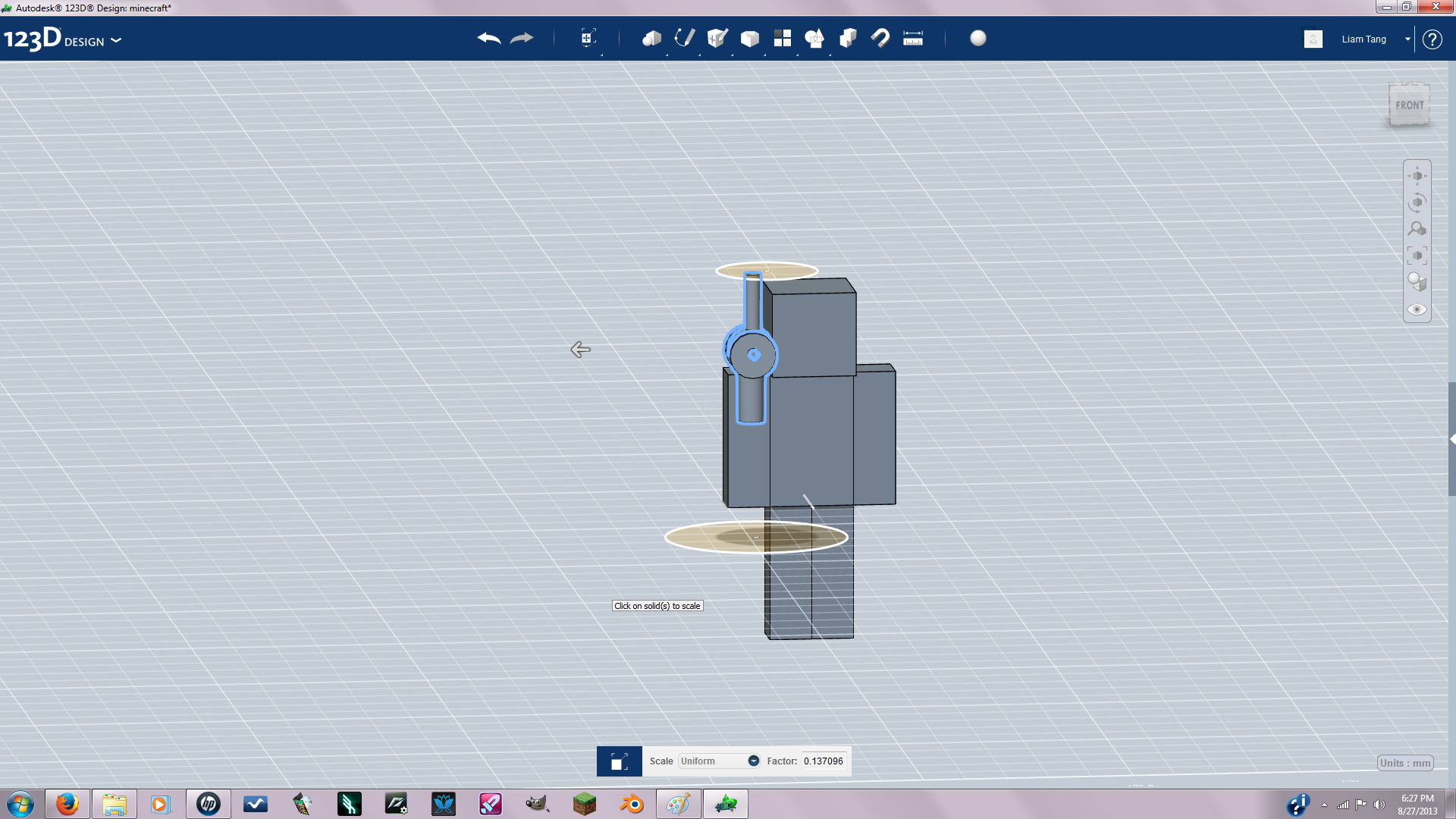Launch Minecraft from the taskbar
The height and width of the screenshot is (819, 1456).
tap(585, 804)
